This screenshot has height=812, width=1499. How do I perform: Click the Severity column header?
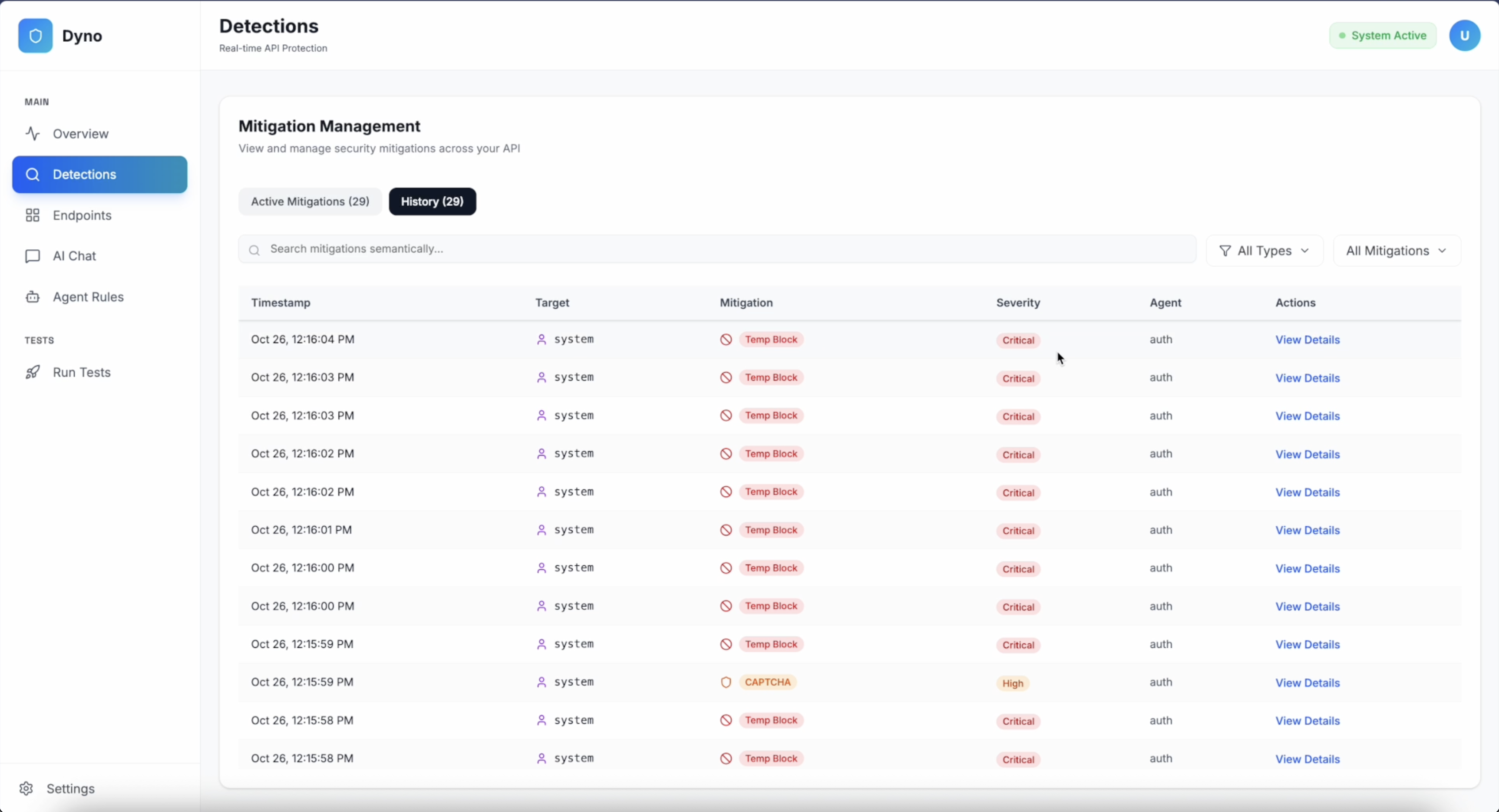tap(1018, 303)
